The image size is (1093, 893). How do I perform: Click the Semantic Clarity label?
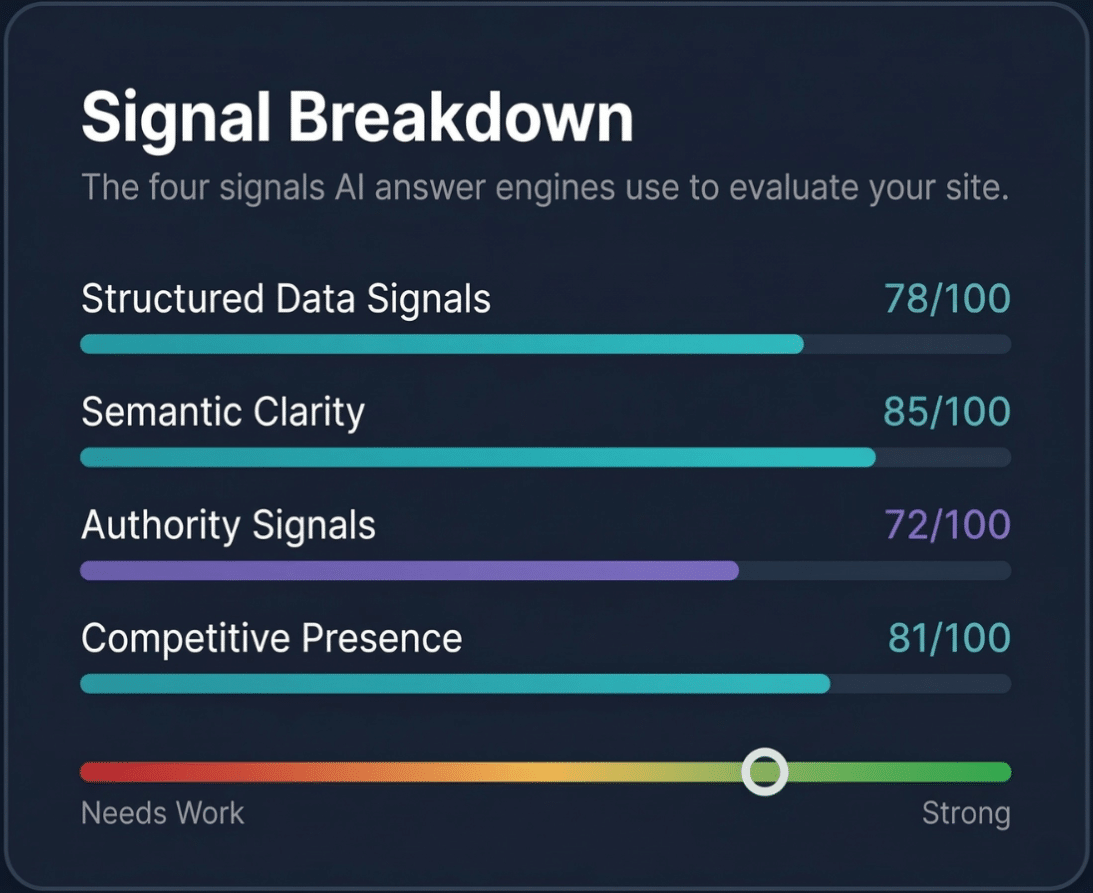pos(223,411)
